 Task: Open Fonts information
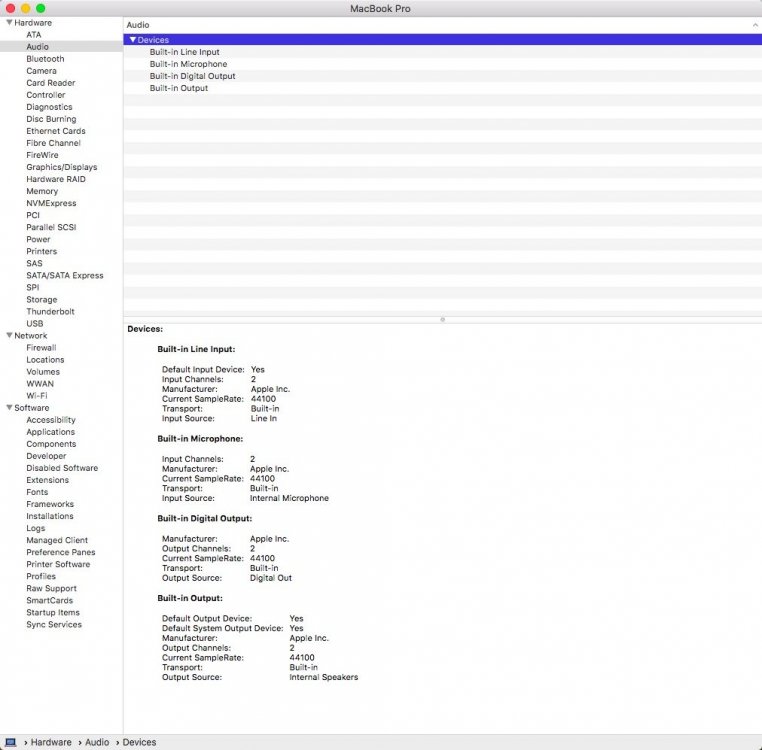pyautogui.click(x=37, y=492)
